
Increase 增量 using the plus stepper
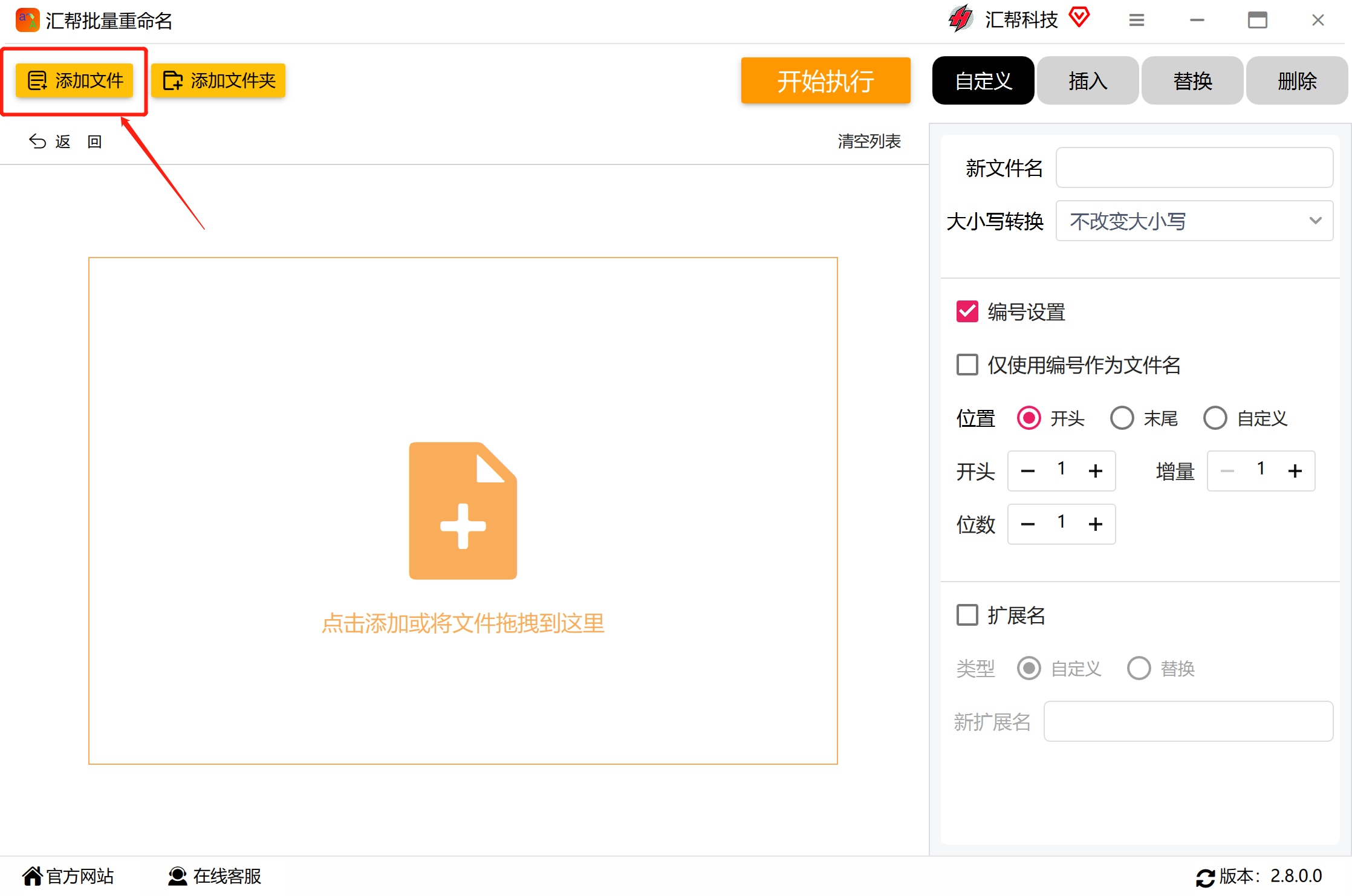[x=1295, y=470]
